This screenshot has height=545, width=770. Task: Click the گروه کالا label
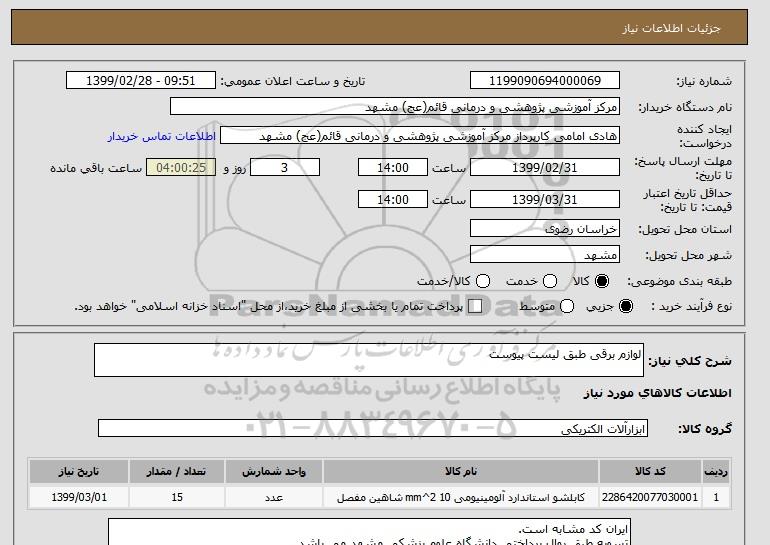(x=705, y=429)
